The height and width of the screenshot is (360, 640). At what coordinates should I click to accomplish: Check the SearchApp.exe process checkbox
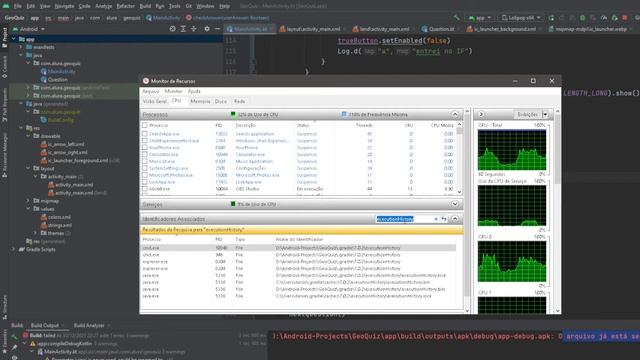(144, 133)
